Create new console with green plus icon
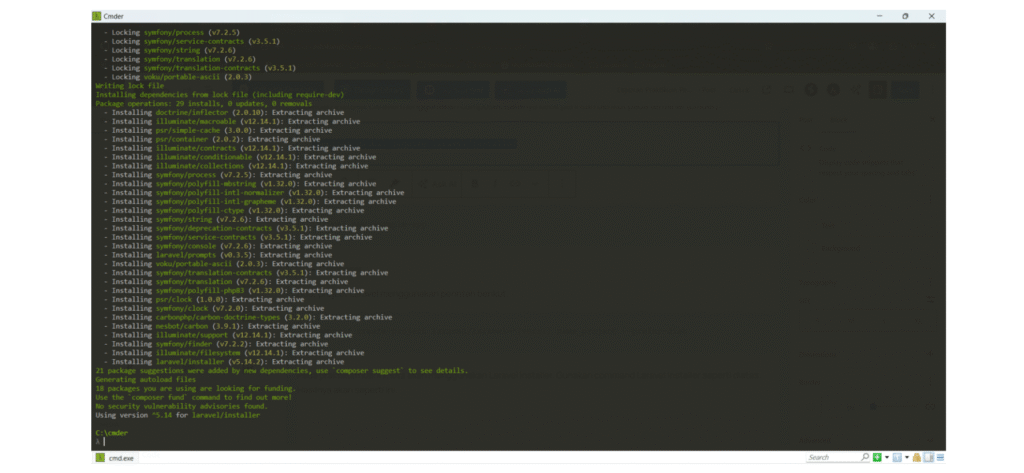The image size is (1024, 473). pyautogui.click(x=877, y=457)
